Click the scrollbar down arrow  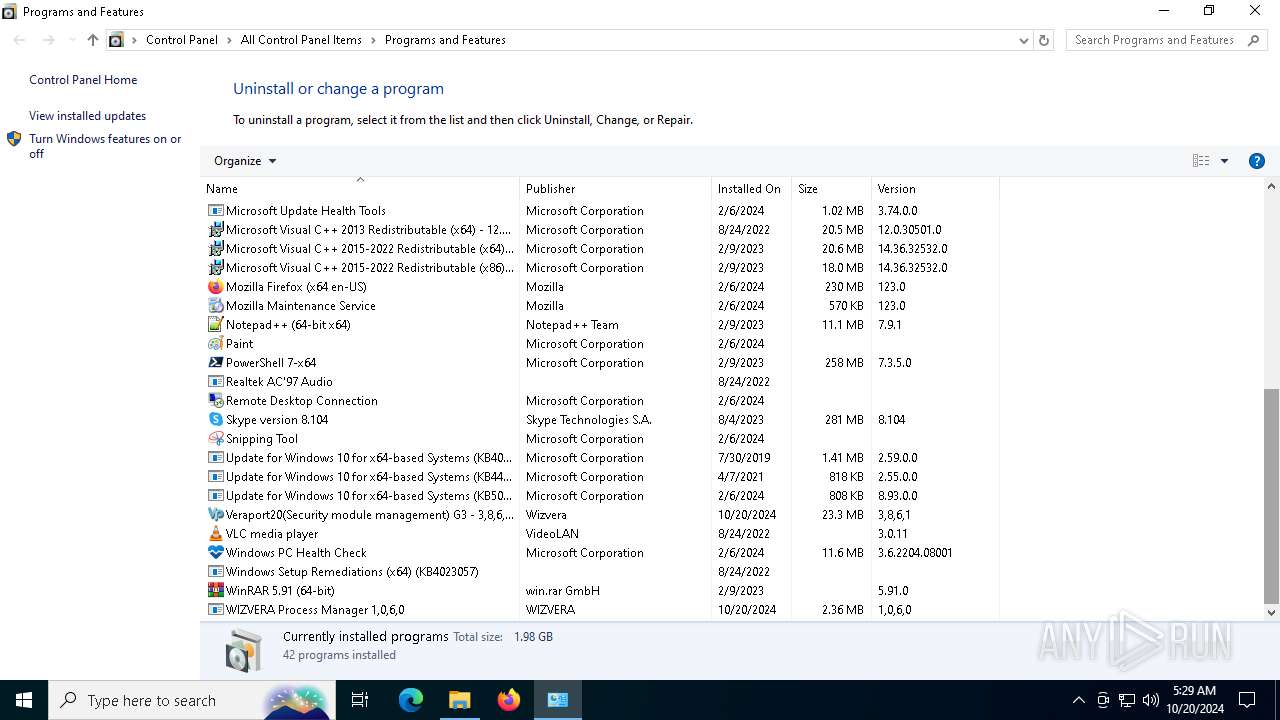click(1272, 612)
